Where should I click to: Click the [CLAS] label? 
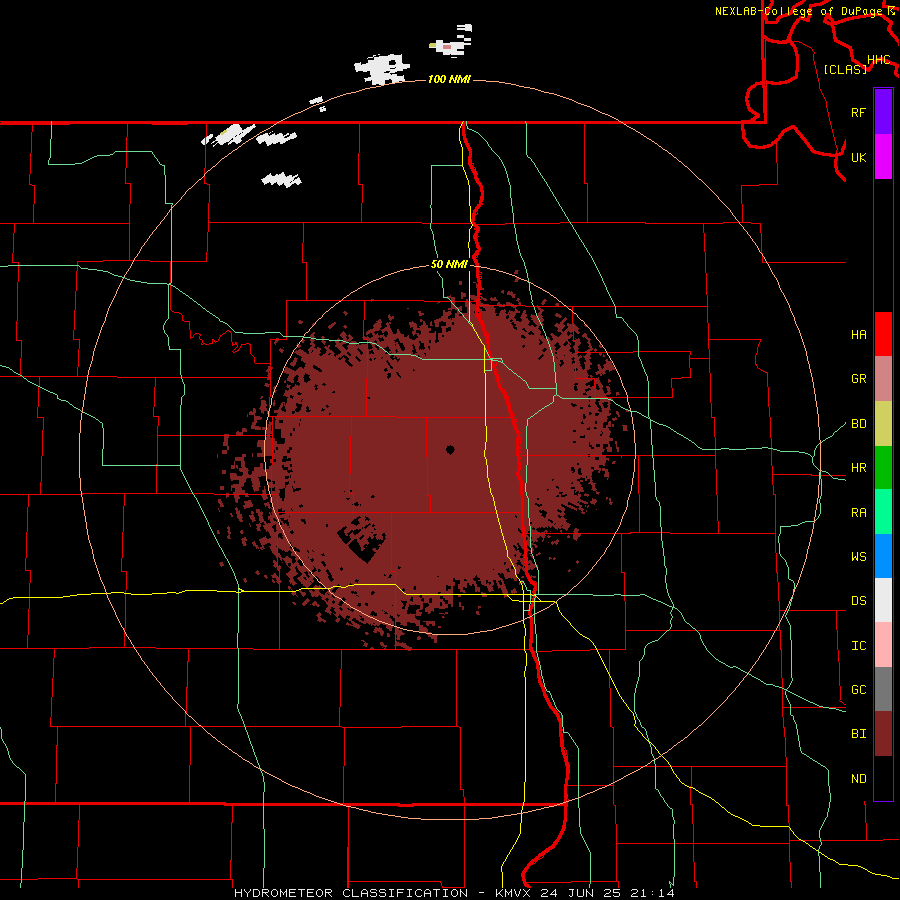click(845, 69)
